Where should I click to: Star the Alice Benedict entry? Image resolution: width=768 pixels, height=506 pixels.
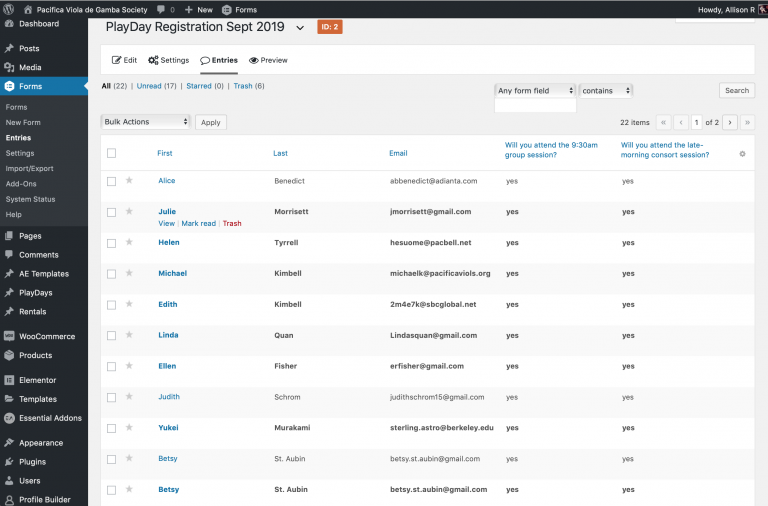pyautogui.click(x=129, y=180)
